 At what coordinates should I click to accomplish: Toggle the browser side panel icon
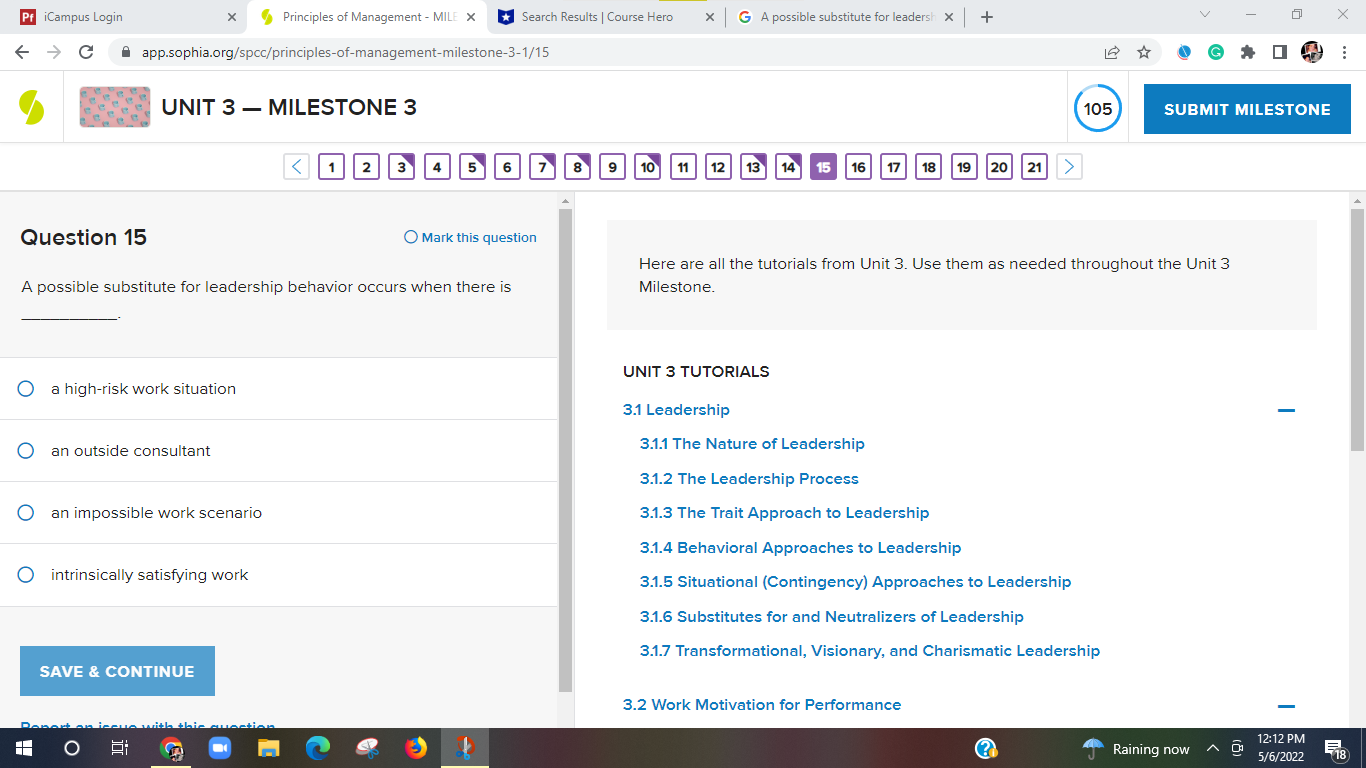pos(1280,52)
